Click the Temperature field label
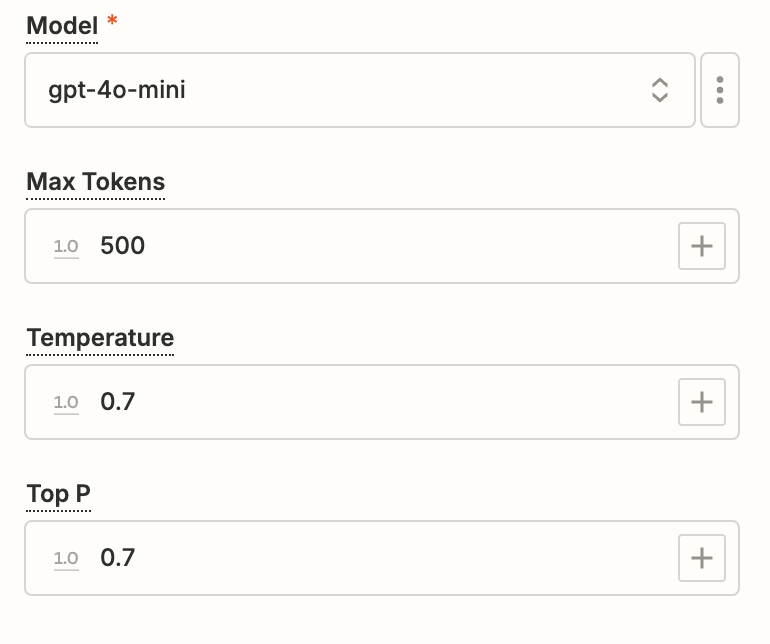770x644 pixels. (x=100, y=338)
